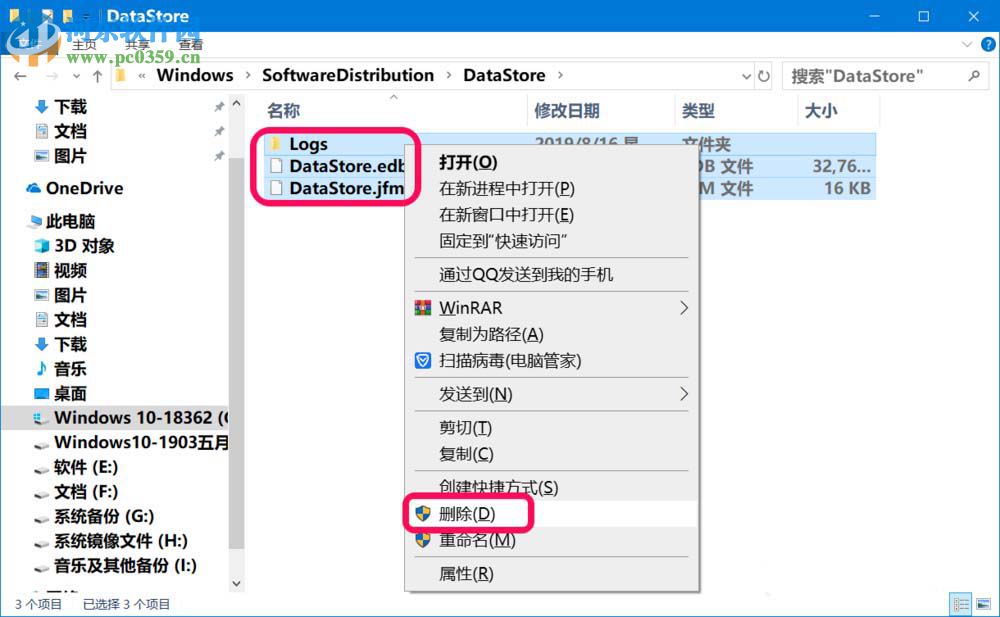Expand the 发送到 (Send to) submenu arrow
Screen dimensions: 1000x617
coord(685,394)
